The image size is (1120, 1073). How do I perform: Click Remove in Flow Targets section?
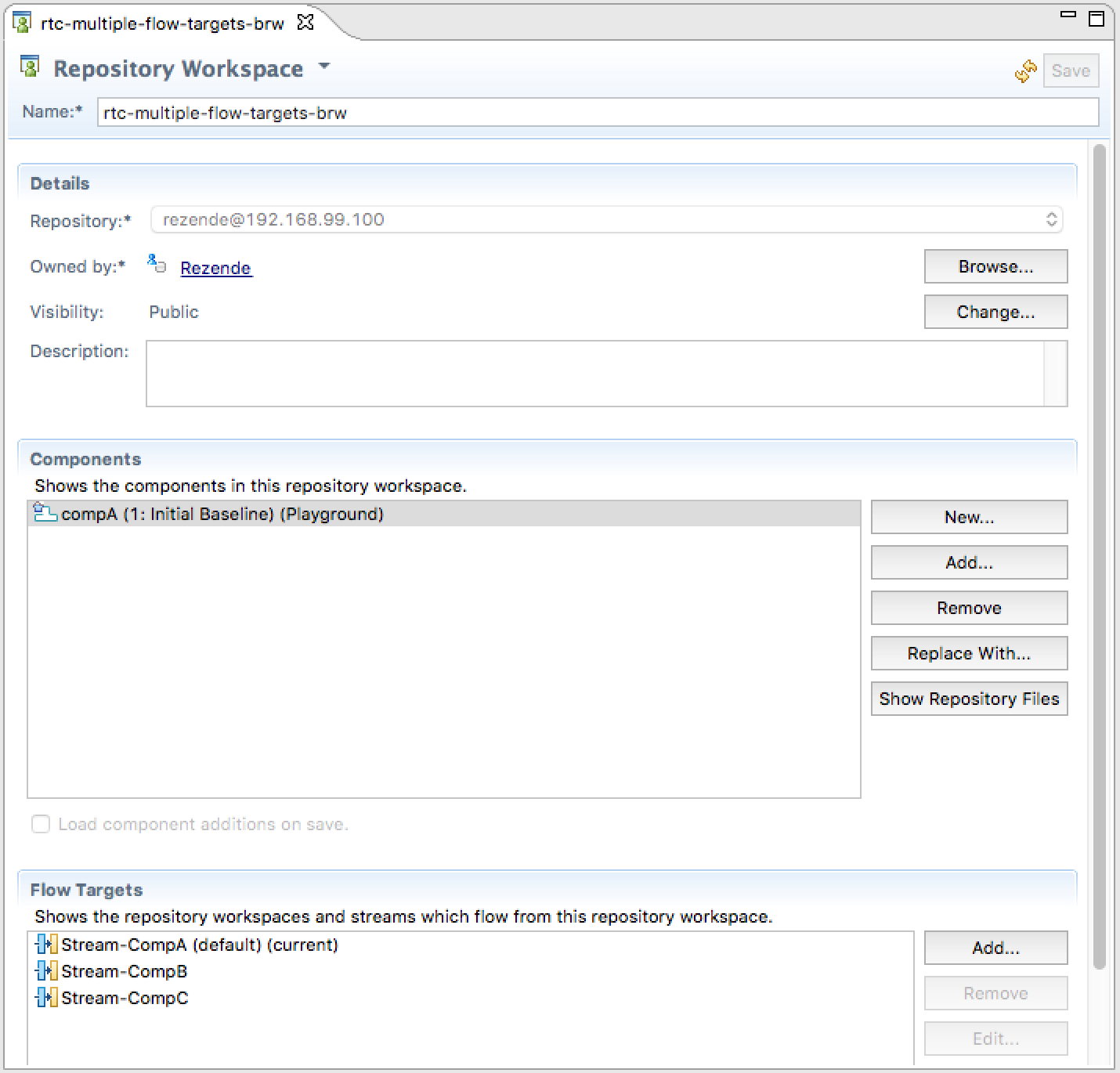pos(995,994)
